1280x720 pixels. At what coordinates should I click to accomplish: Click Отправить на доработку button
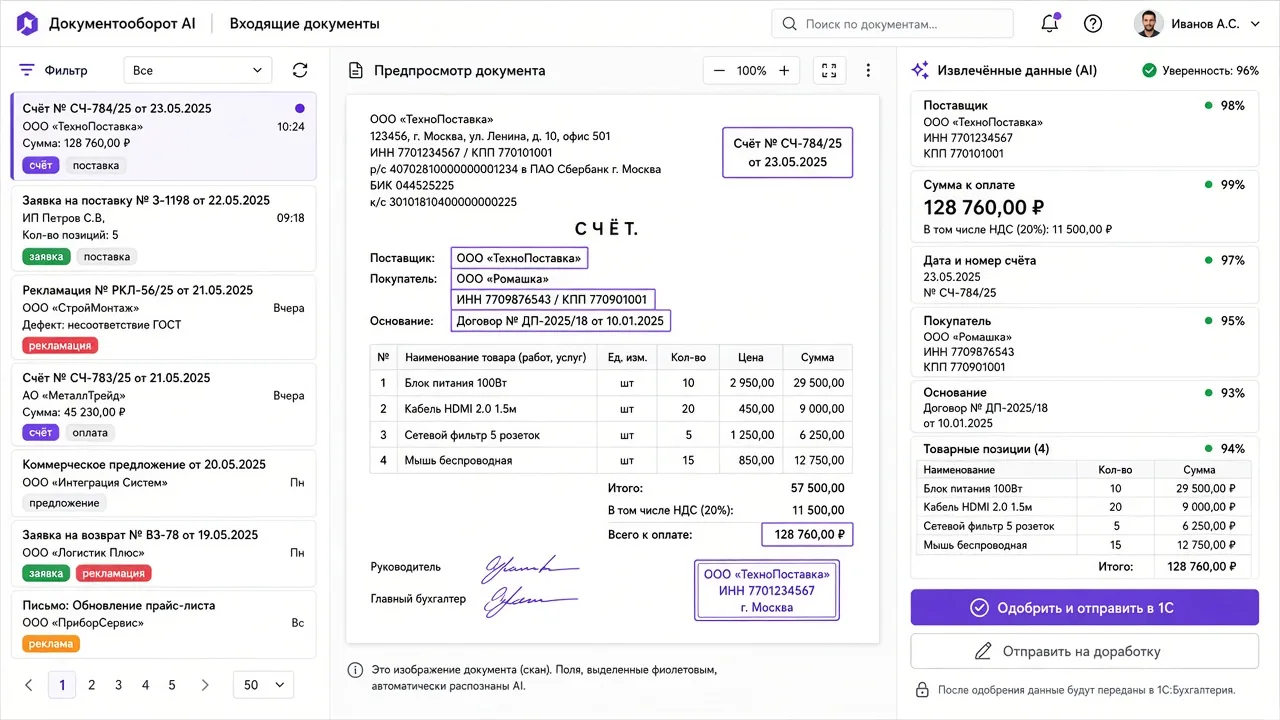(1084, 651)
